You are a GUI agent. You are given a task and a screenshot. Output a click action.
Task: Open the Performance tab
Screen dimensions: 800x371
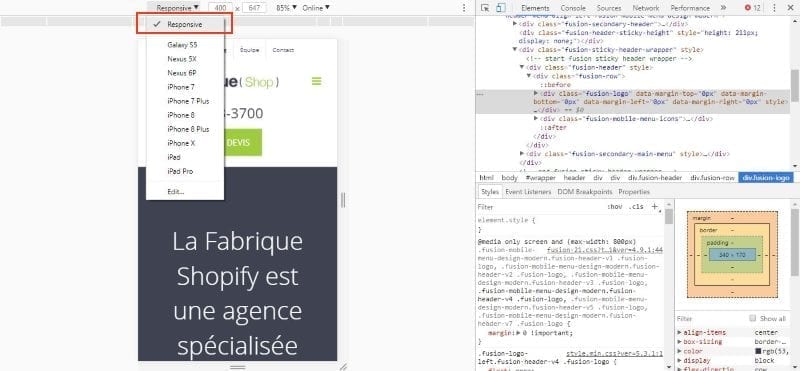690,8
